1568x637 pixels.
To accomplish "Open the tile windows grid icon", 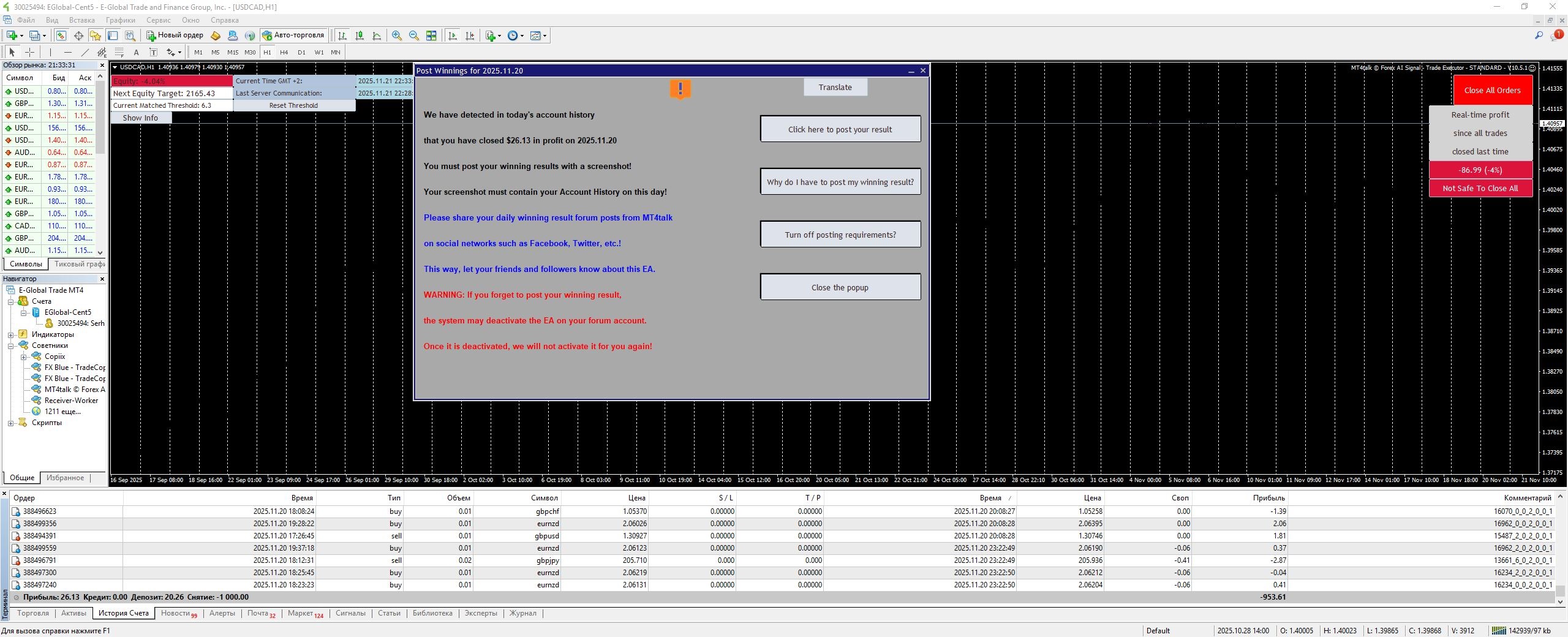I will [431, 36].
